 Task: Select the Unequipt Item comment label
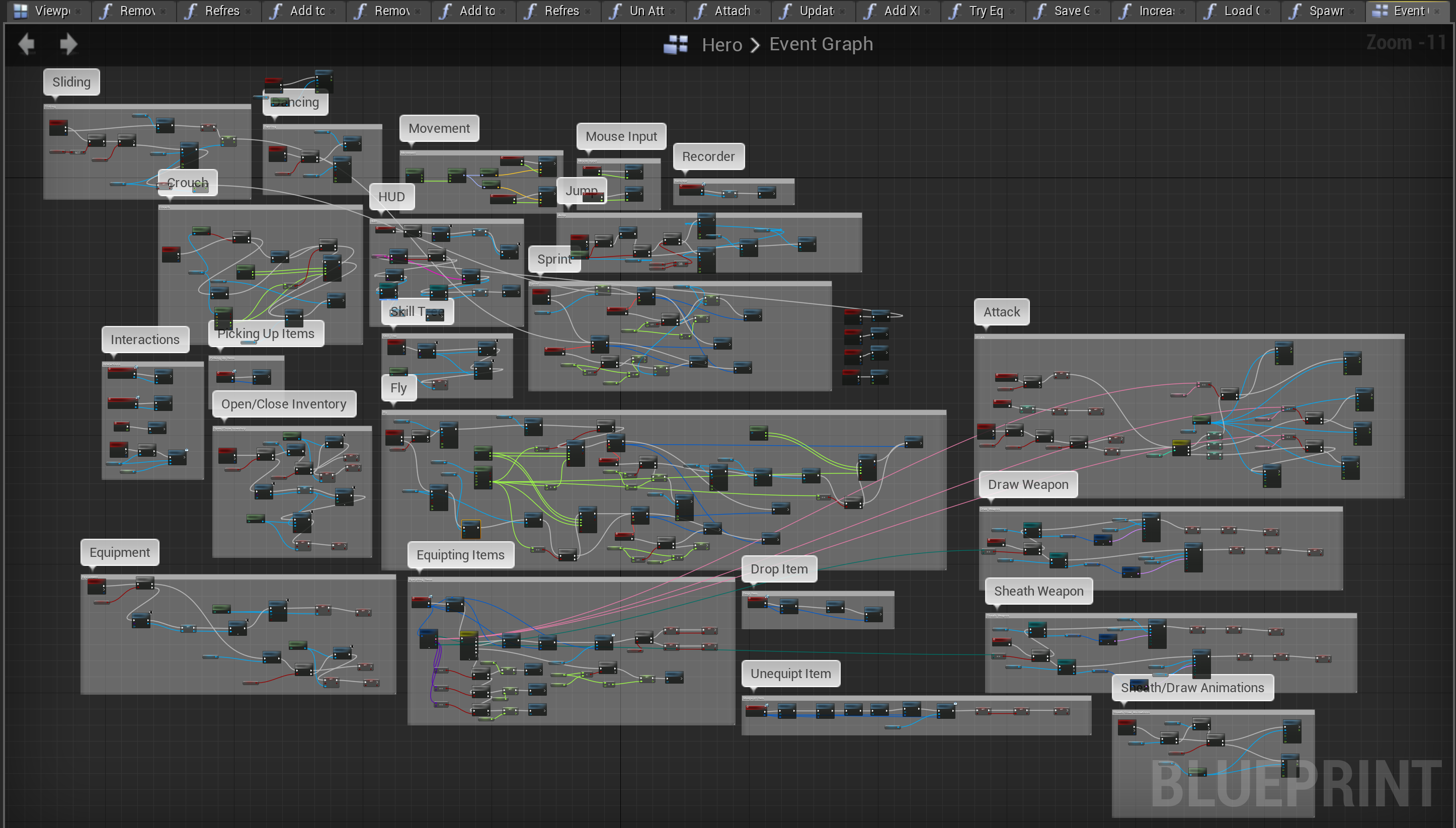click(x=790, y=674)
